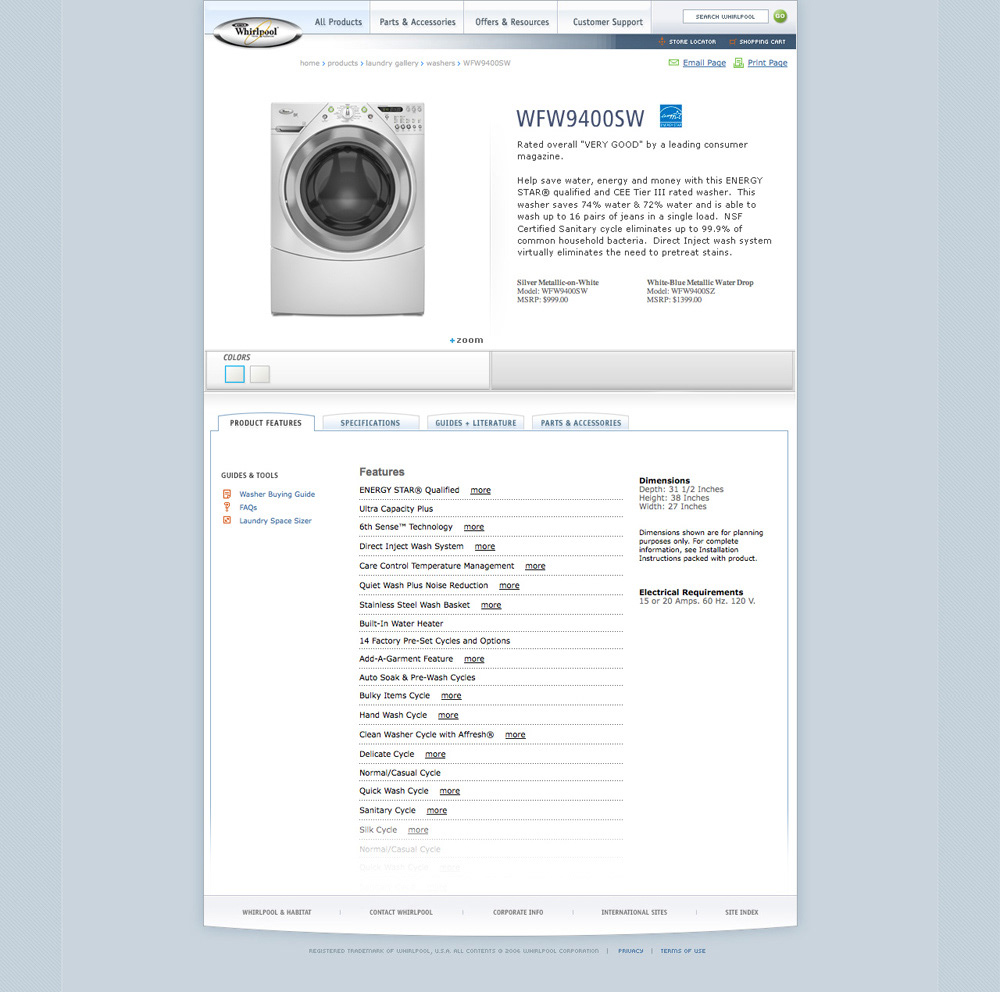
Task: Open the All Products menu
Action: click(x=338, y=22)
